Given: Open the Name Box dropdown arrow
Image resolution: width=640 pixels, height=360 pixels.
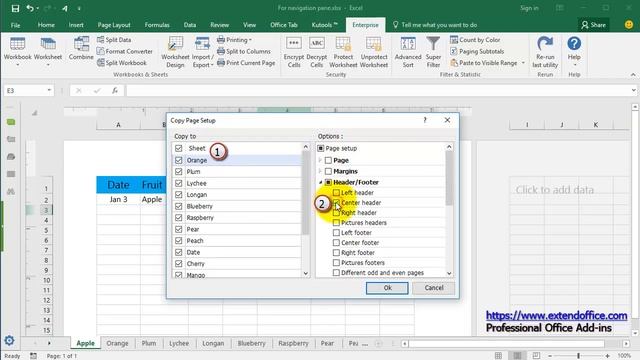Looking at the screenshot, I should pos(49,90).
